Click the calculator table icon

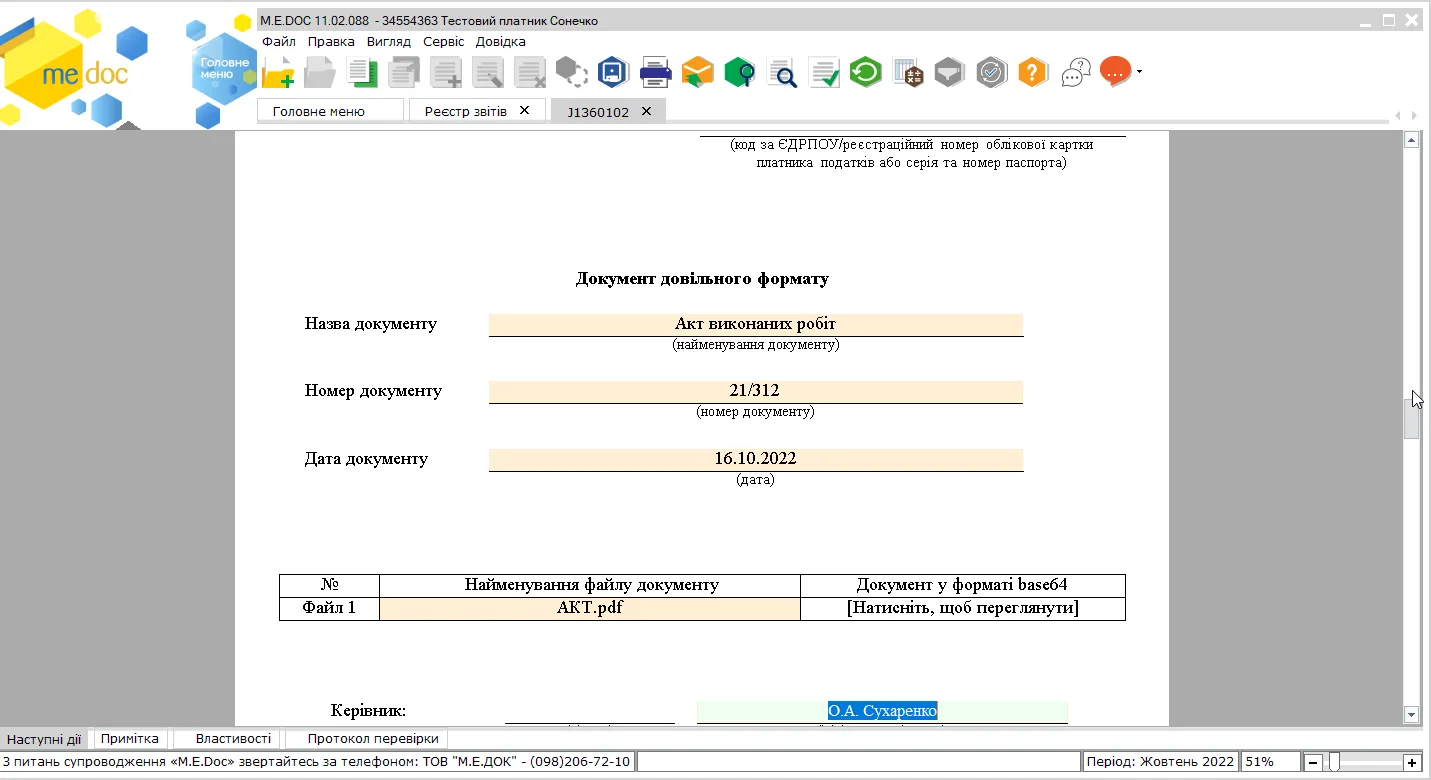click(908, 73)
